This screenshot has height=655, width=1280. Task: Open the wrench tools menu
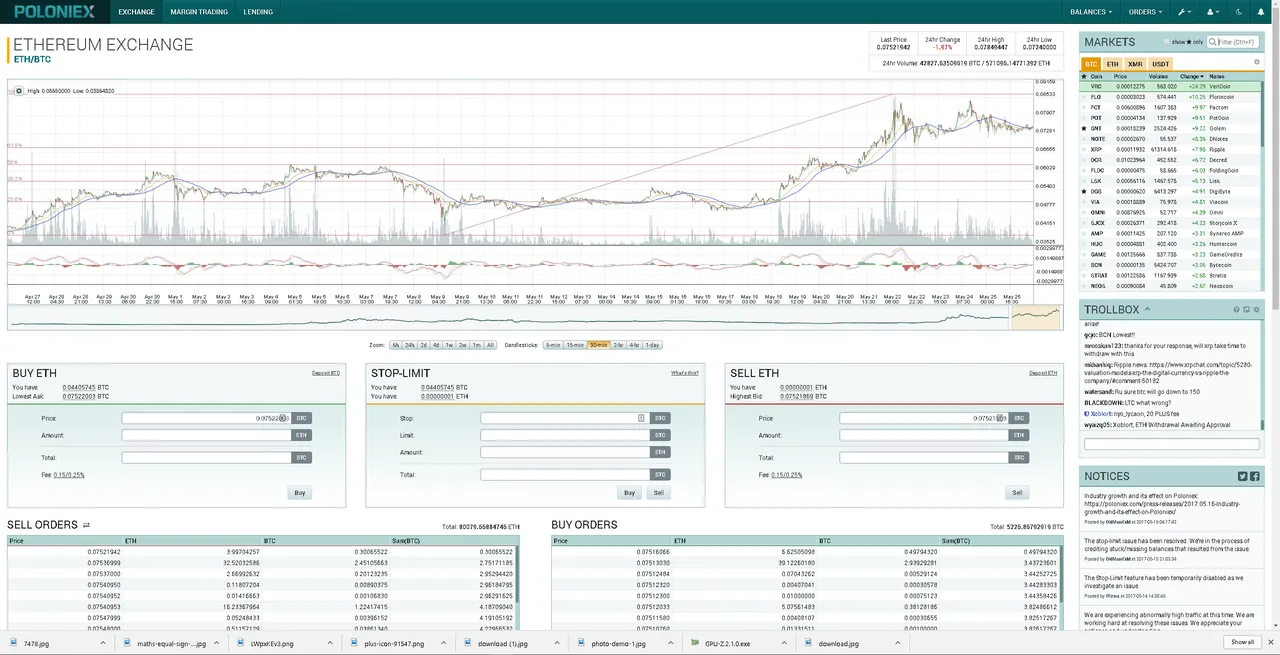coord(1185,12)
